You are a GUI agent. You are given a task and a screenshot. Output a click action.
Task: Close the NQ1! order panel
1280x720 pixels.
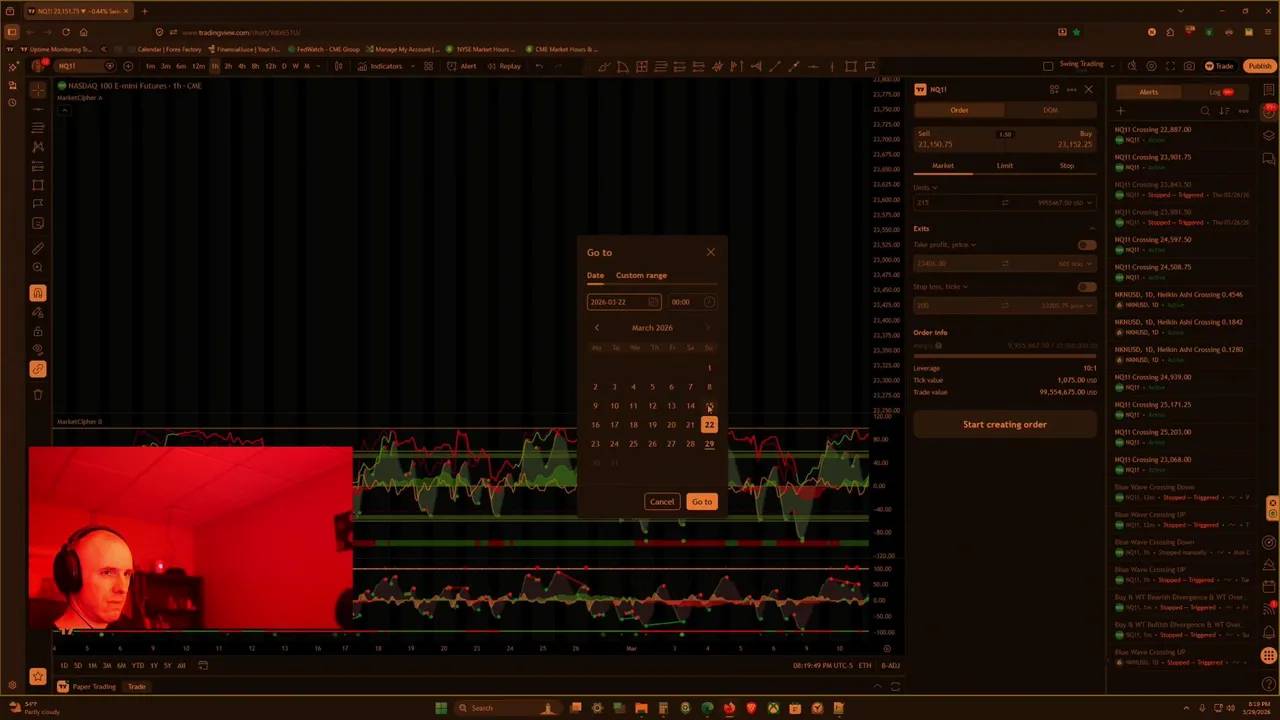click(x=1088, y=90)
